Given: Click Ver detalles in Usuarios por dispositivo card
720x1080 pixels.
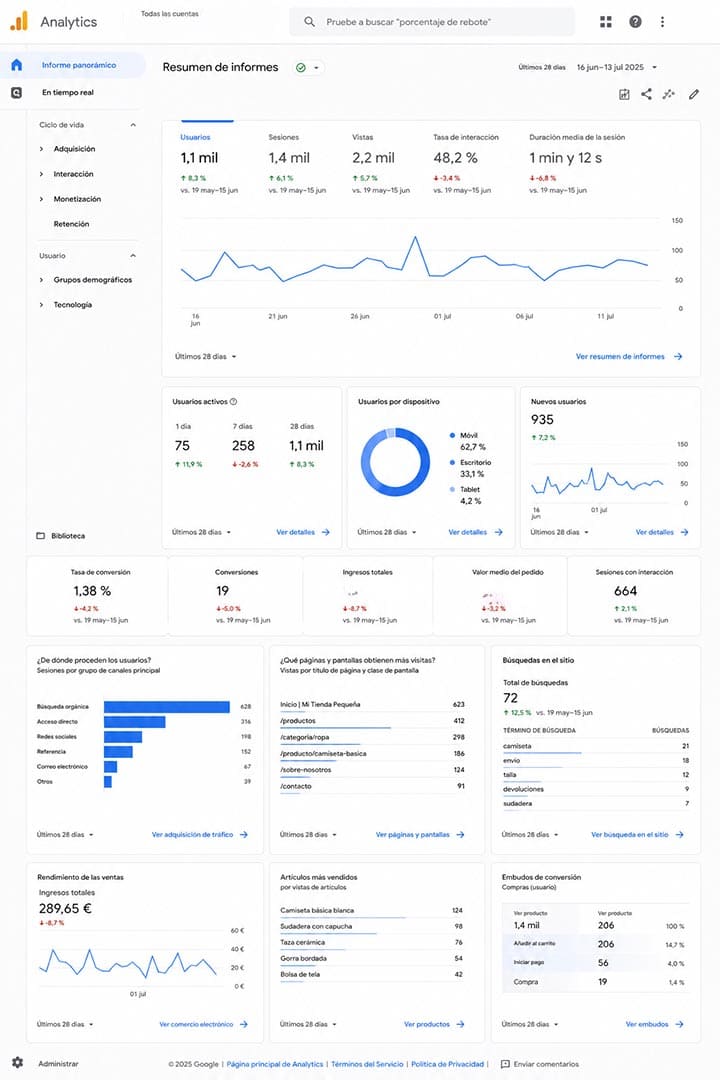Looking at the screenshot, I should (x=475, y=532).
